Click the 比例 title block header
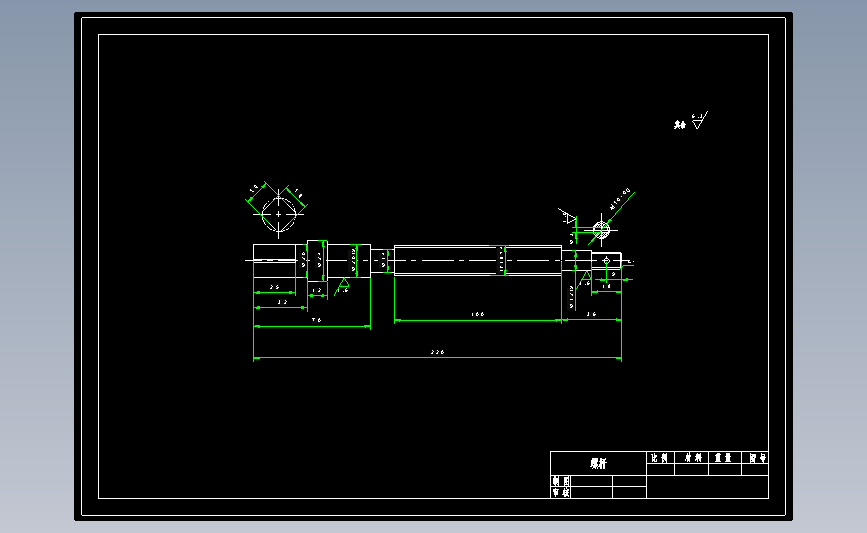 660,458
